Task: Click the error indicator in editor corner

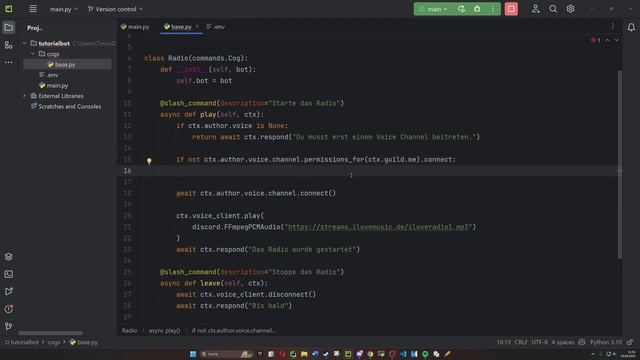Action: [x=596, y=40]
